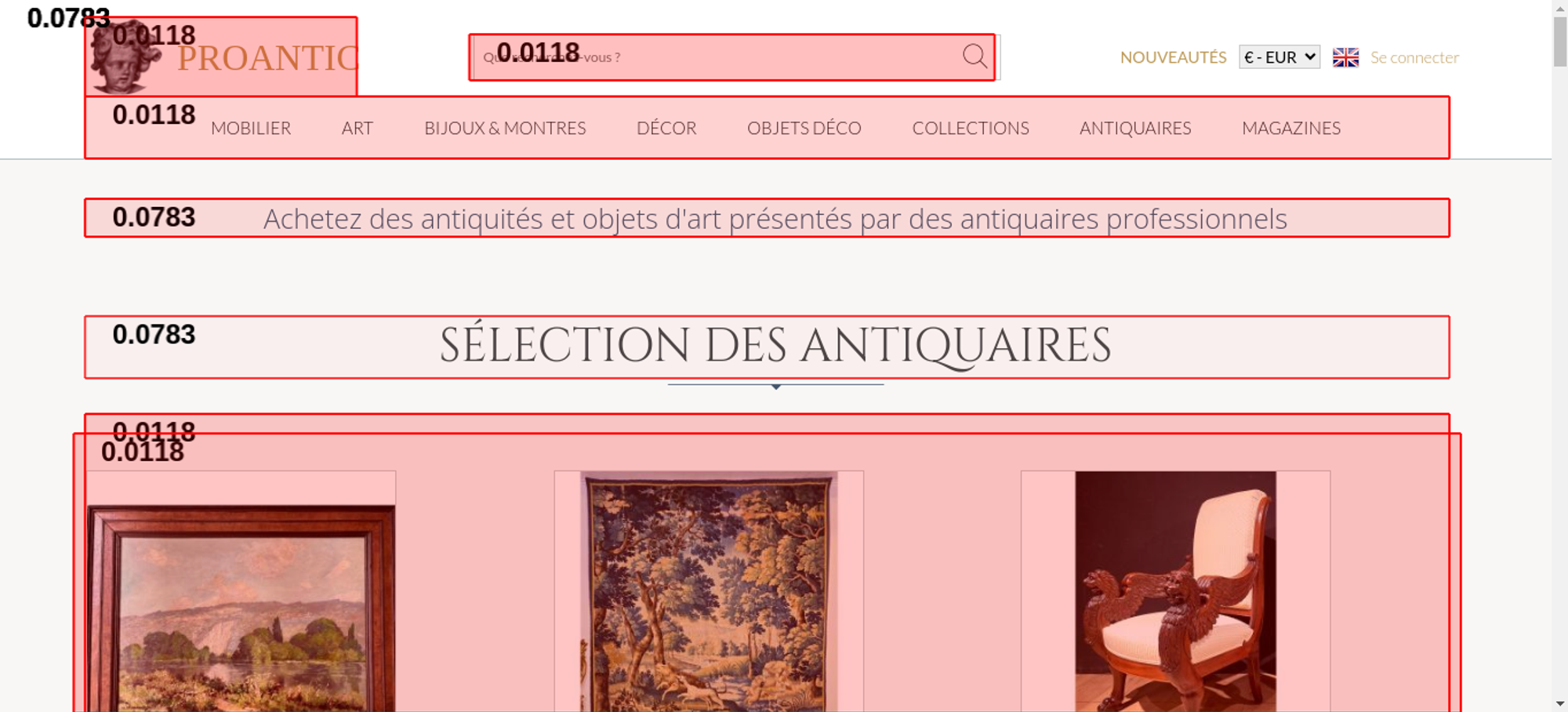The height and width of the screenshot is (712, 1568).
Task: Open the ANTIQUAIRES menu
Action: 1135,128
